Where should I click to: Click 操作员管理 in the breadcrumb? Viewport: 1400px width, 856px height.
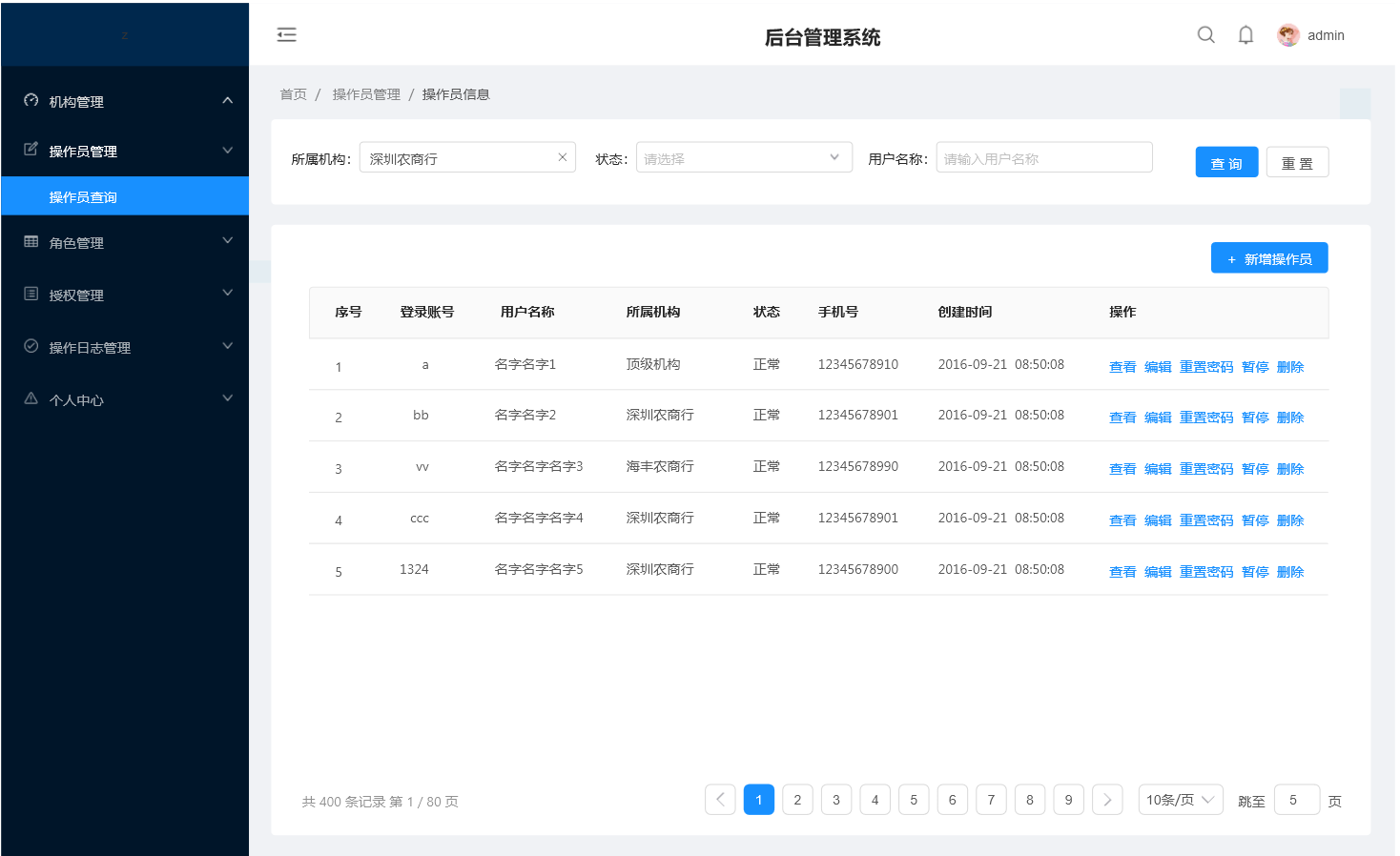(x=366, y=94)
